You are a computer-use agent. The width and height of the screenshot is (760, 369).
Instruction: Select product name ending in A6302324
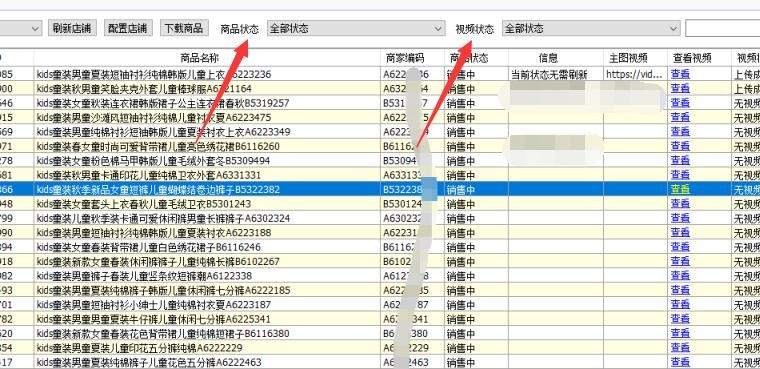163,218
